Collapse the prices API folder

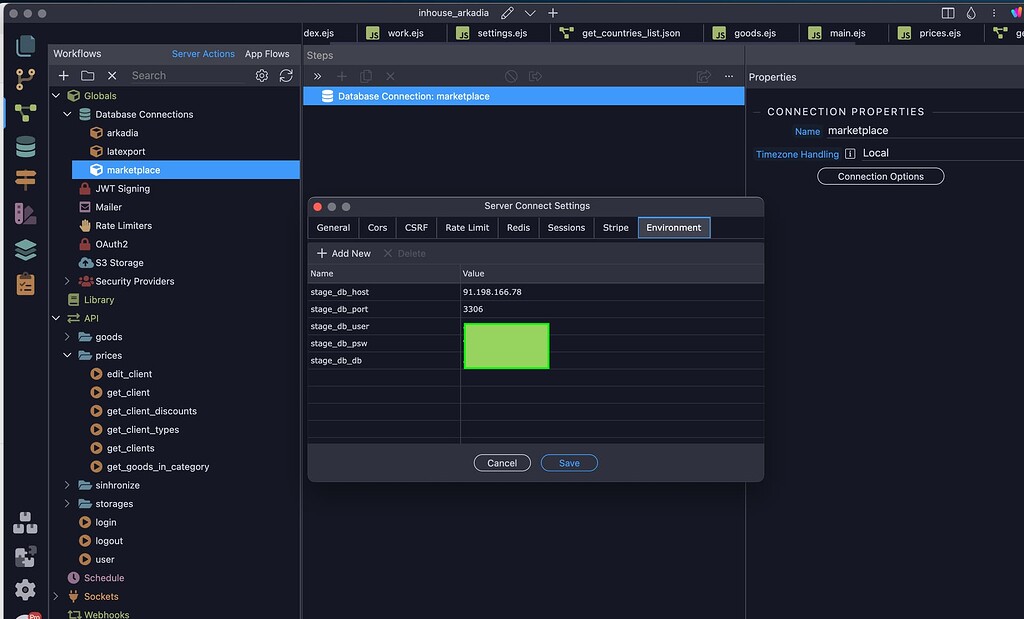click(68, 356)
